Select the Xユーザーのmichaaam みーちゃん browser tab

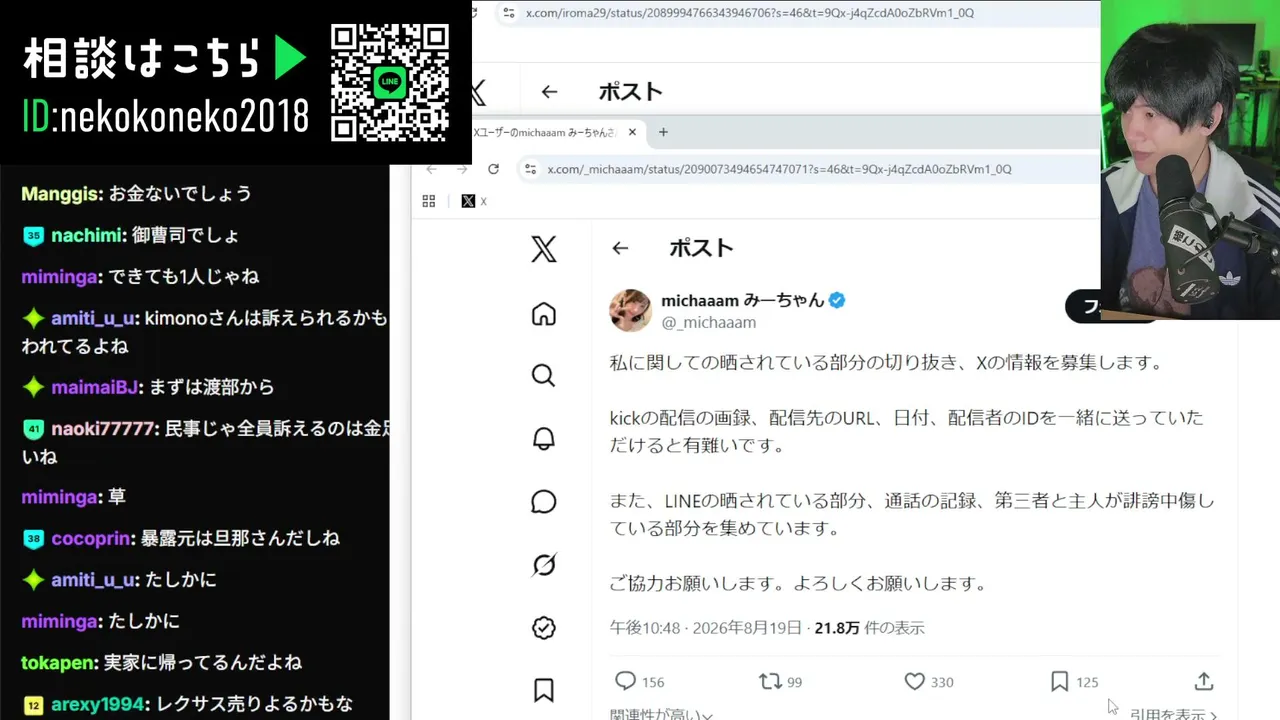[545, 132]
